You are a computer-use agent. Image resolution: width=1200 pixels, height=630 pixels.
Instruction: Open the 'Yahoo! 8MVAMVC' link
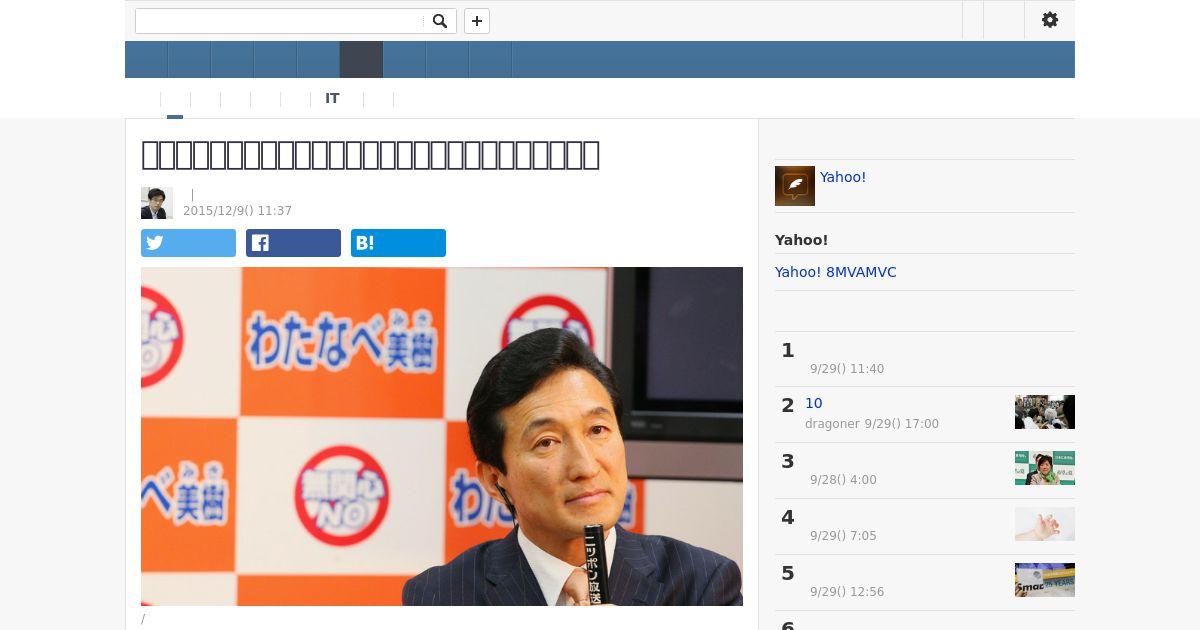[835, 272]
